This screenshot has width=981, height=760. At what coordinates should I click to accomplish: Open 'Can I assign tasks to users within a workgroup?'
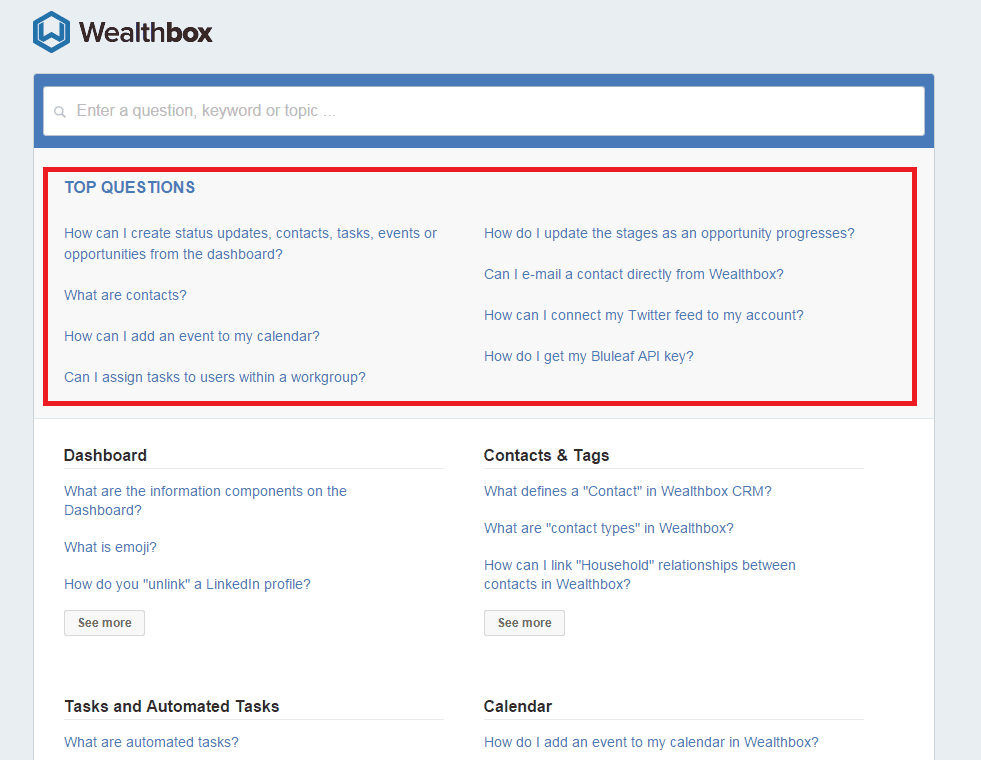pyautogui.click(x=215, y=377)
